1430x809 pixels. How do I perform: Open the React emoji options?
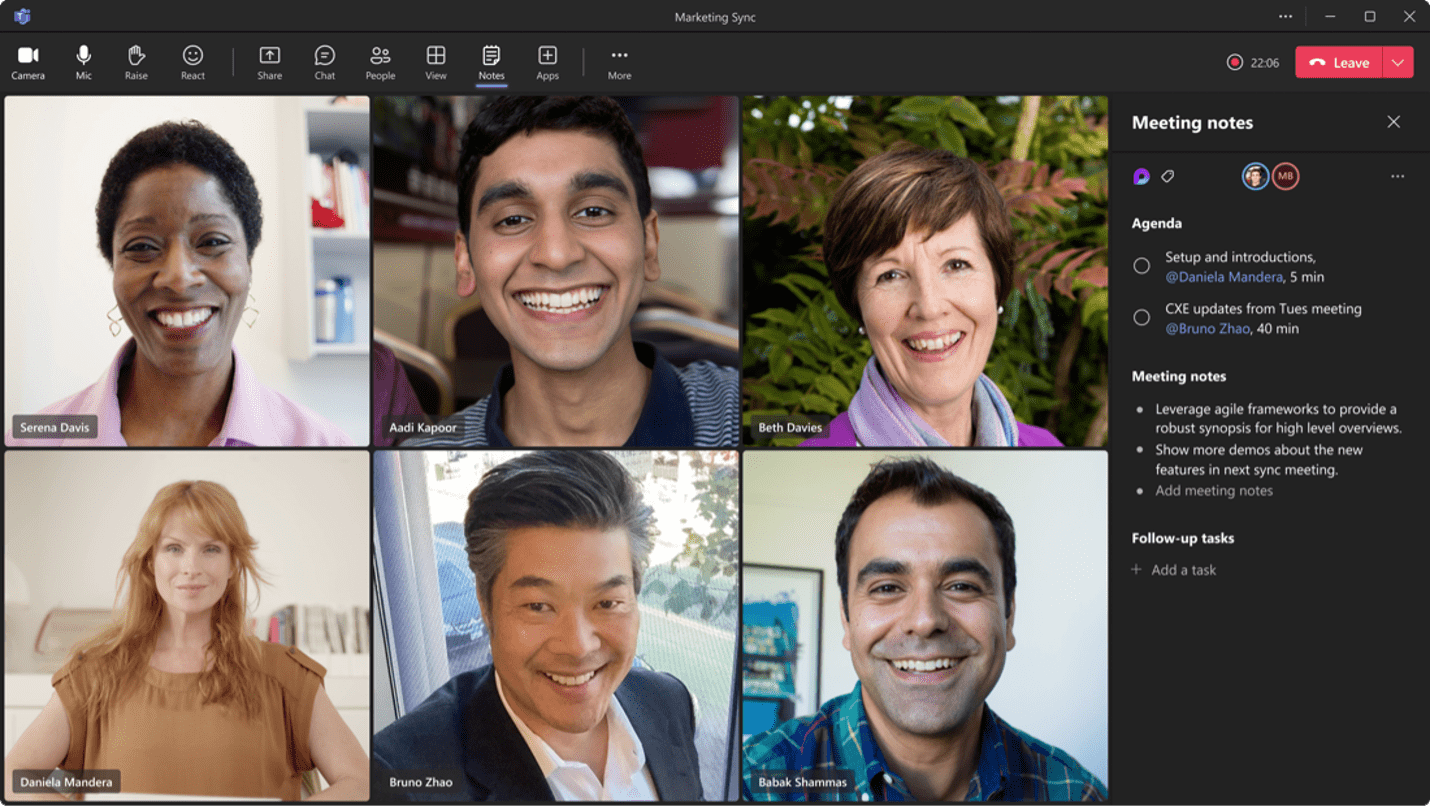coord(193,62)
